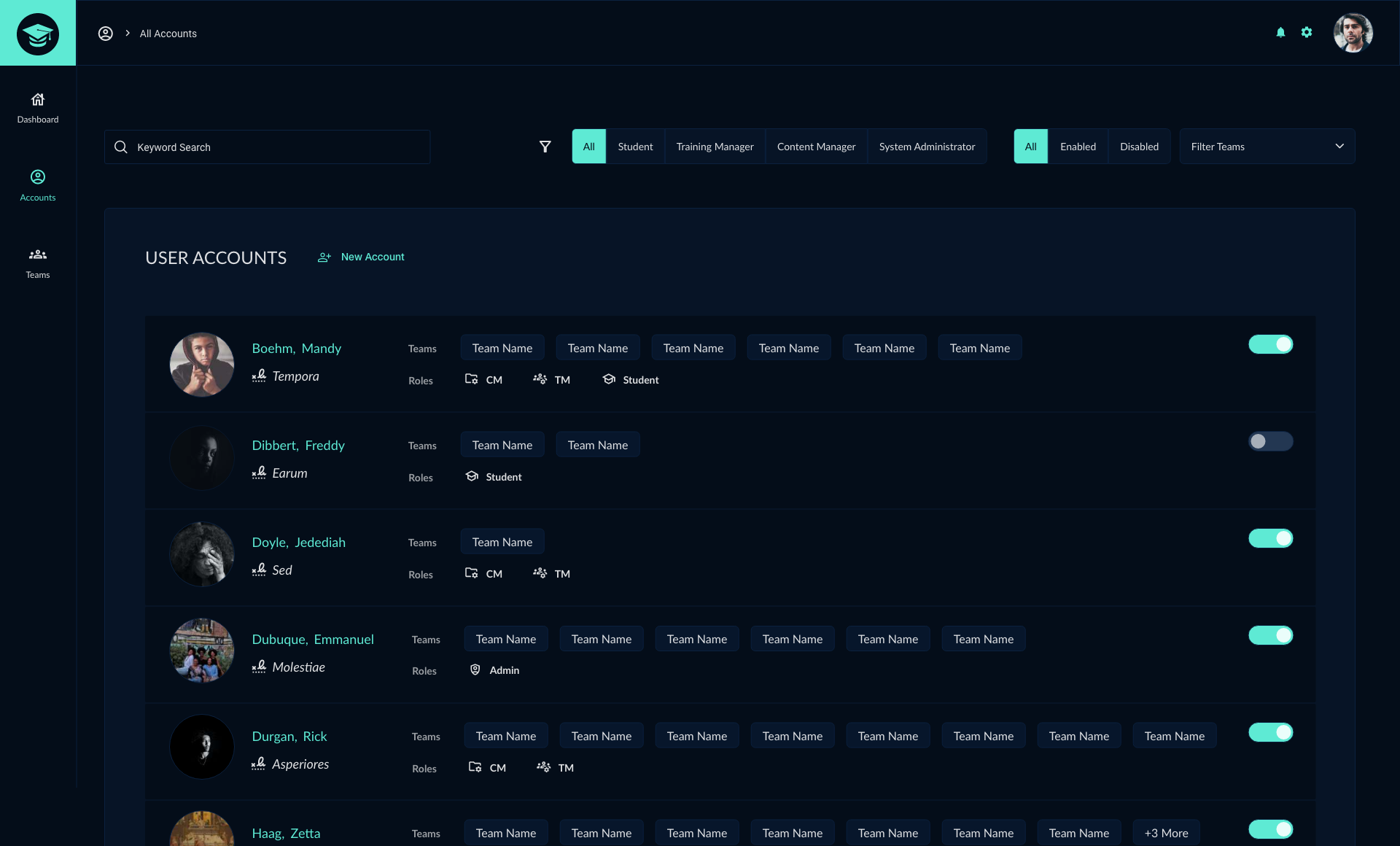Open the user profile avatar in header
This screenshot has width=1400, height=846.
tap(1353, 33)
